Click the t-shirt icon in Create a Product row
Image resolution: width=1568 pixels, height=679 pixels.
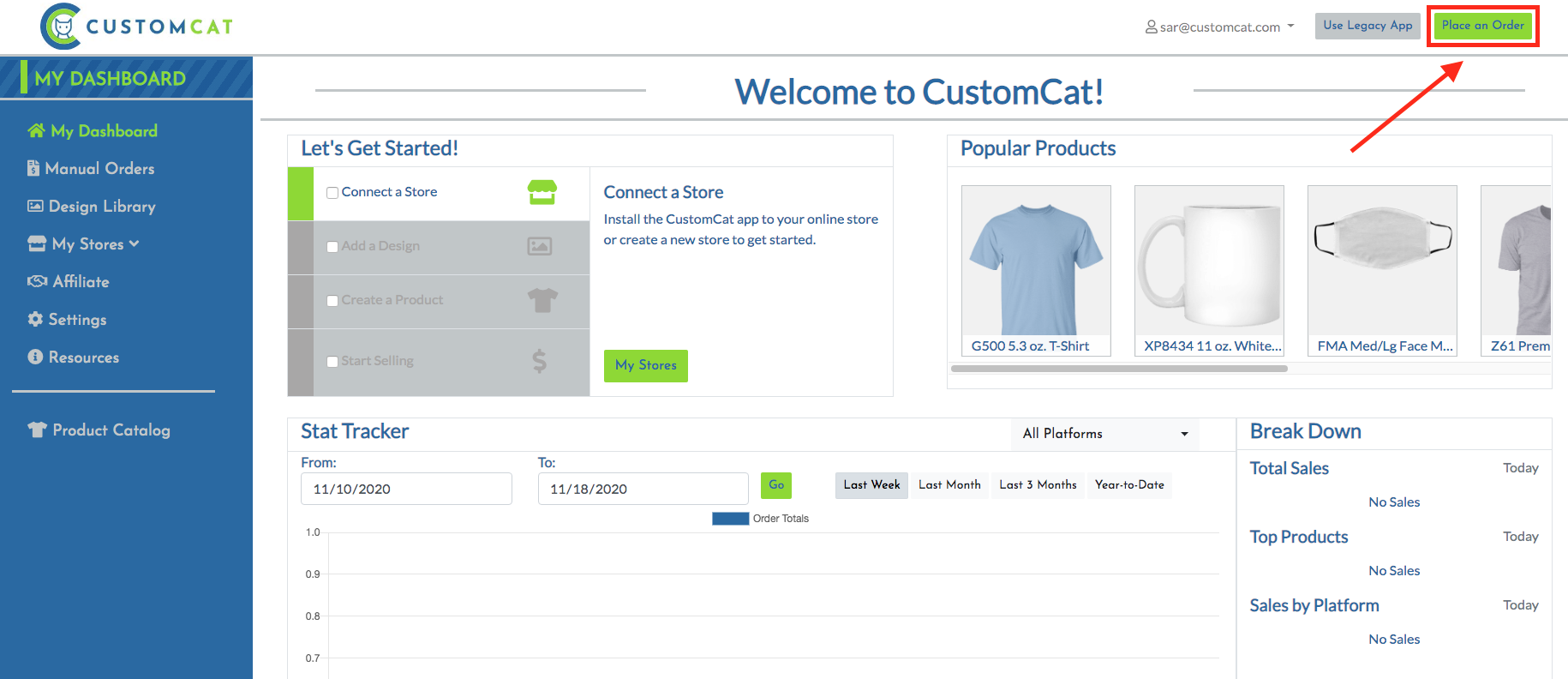(x=542, y=300)
